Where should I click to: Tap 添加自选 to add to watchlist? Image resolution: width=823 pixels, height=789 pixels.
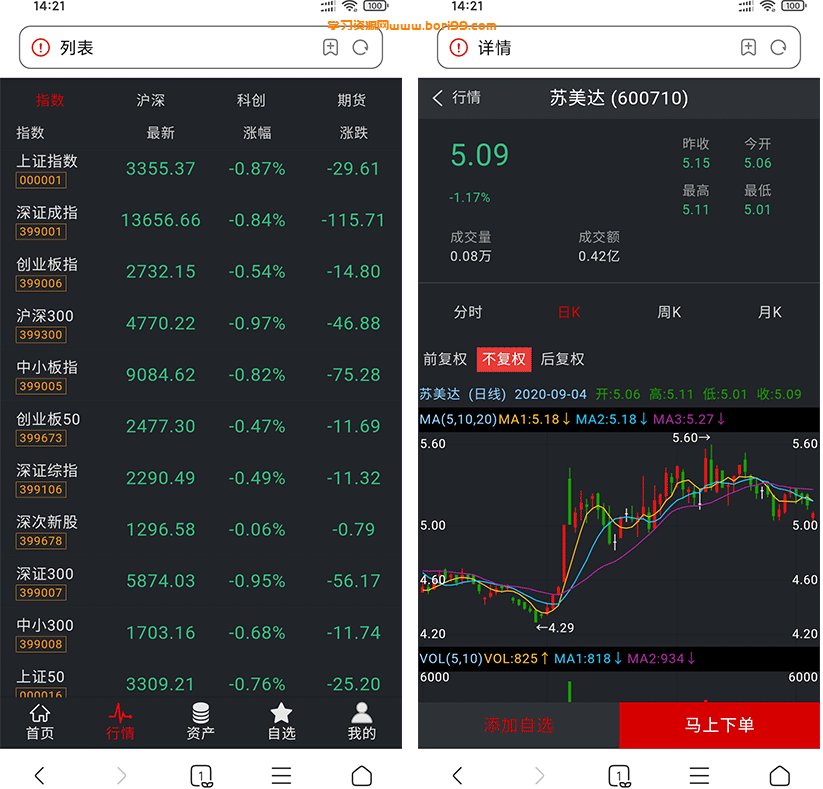519,725
